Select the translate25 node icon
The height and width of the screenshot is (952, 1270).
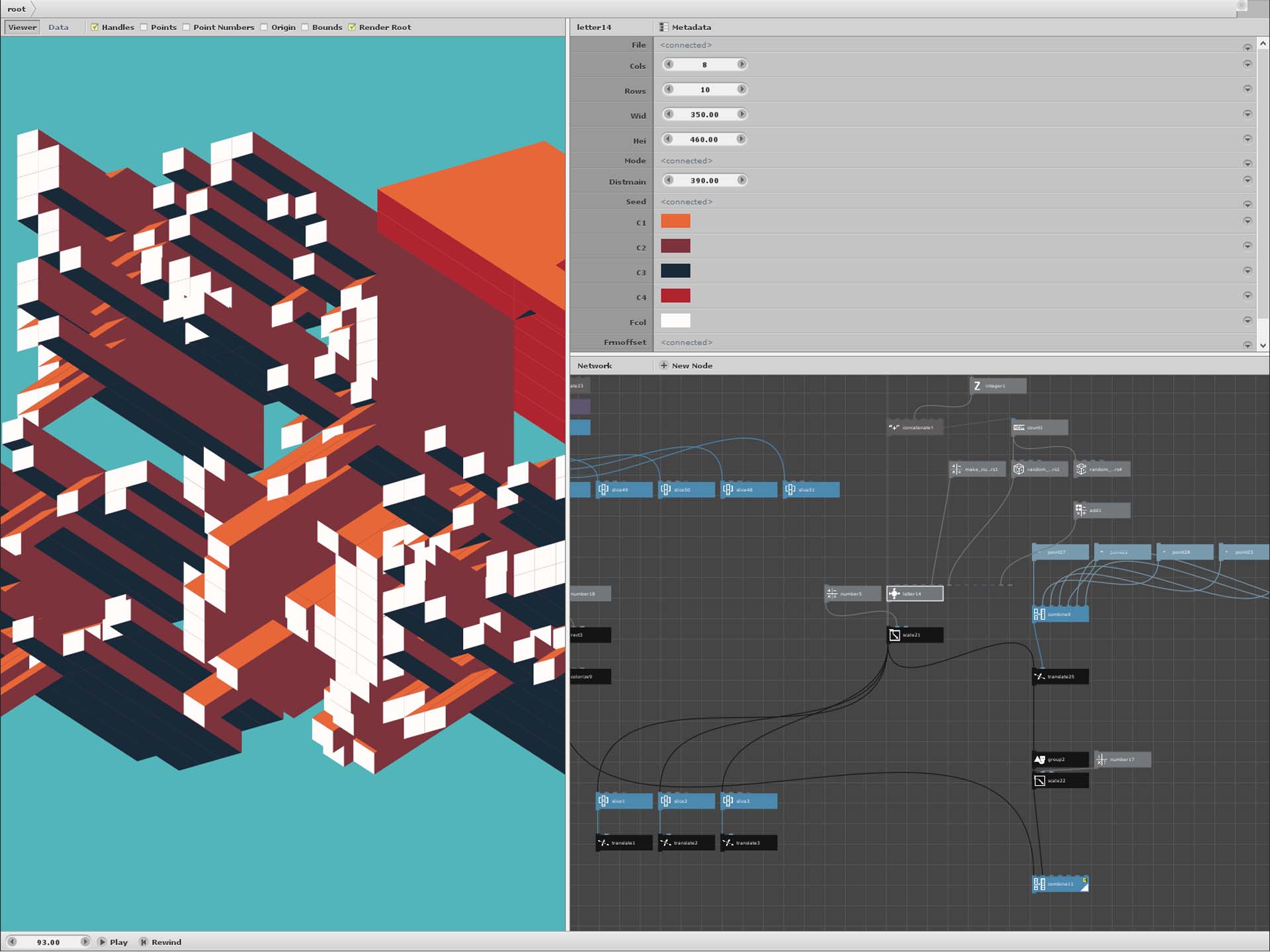pyautogui.click(x=1039, y=677)
